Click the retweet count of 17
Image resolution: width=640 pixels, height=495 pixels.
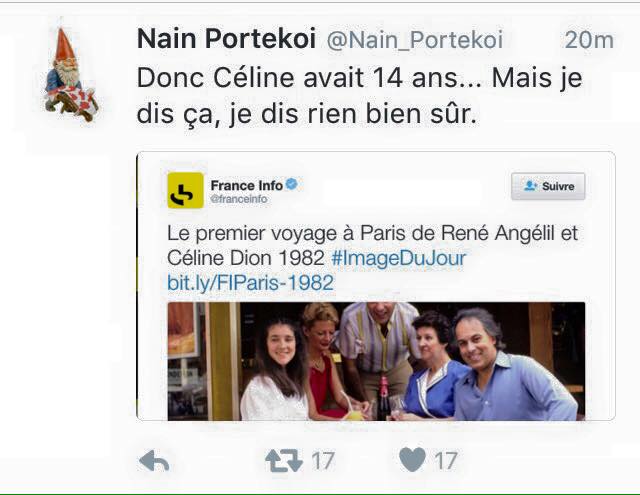point(322,460)
